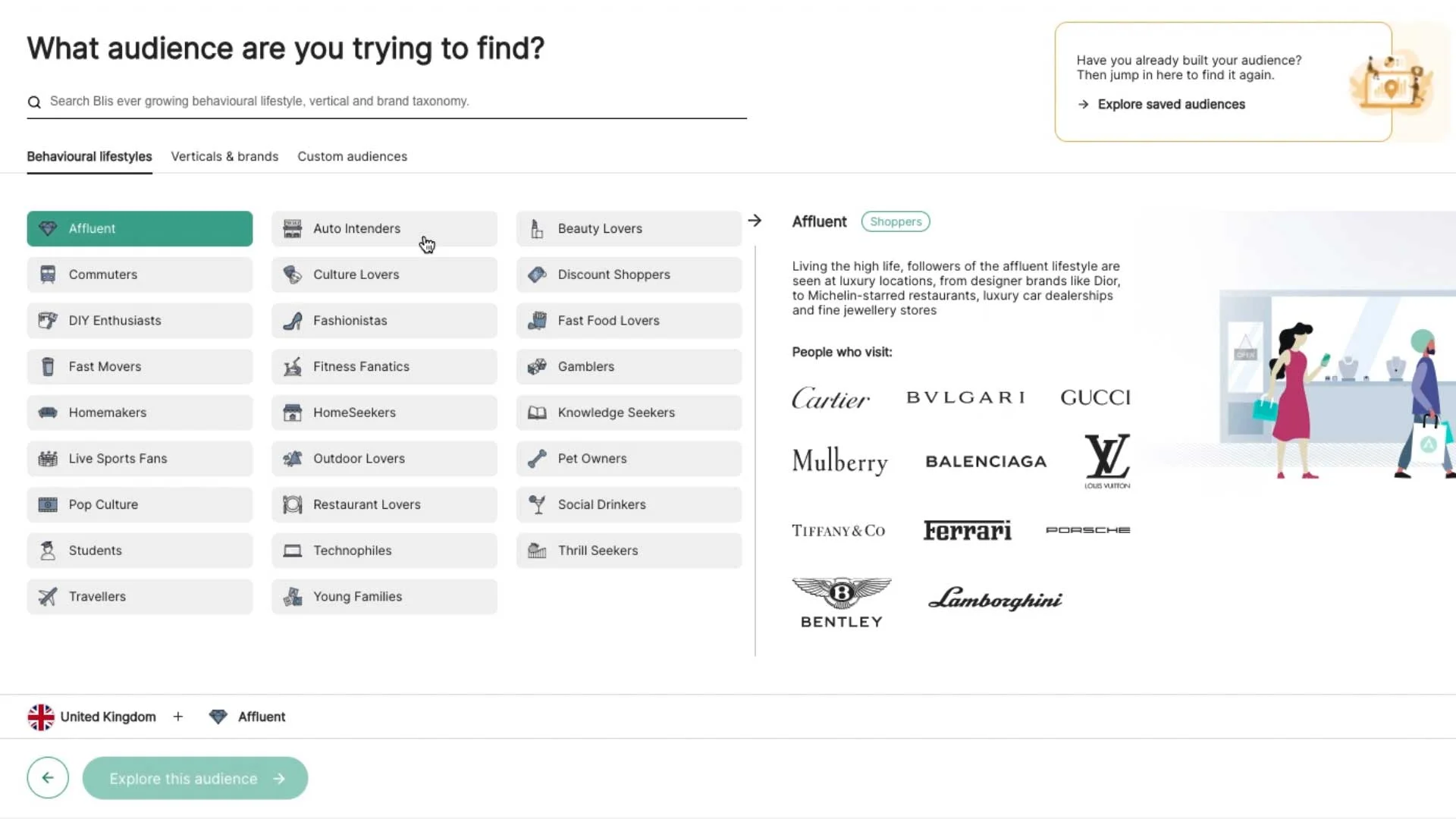The width and height of the screenshot is (1456, 819).
Task: Select the Students graduate icon
Action: [x=48, y=551]
